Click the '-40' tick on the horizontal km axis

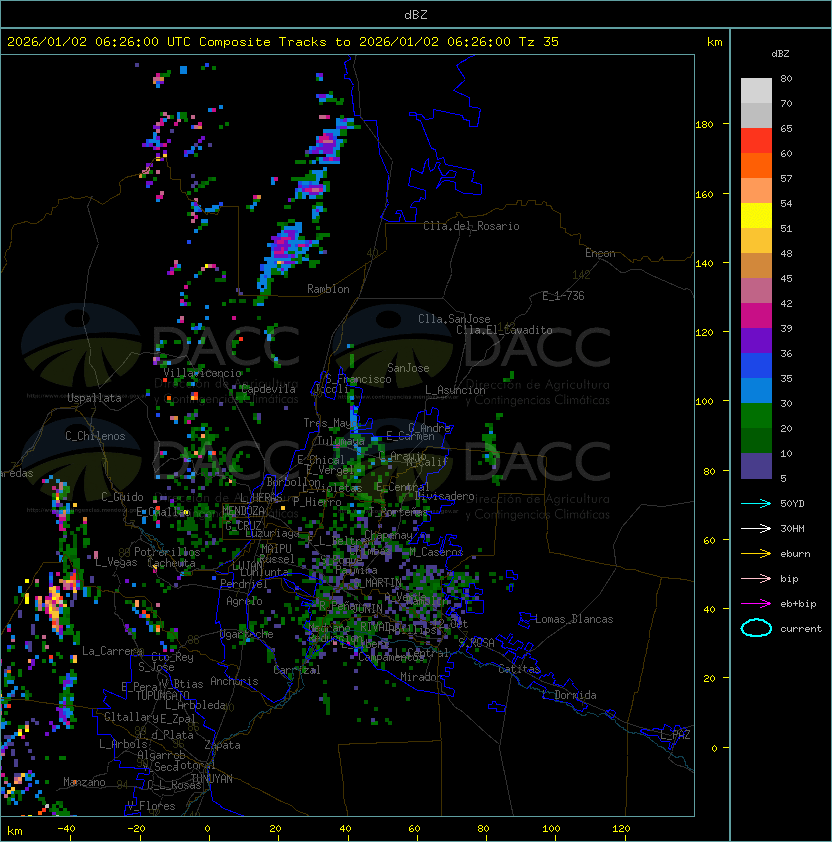point(66,829)
